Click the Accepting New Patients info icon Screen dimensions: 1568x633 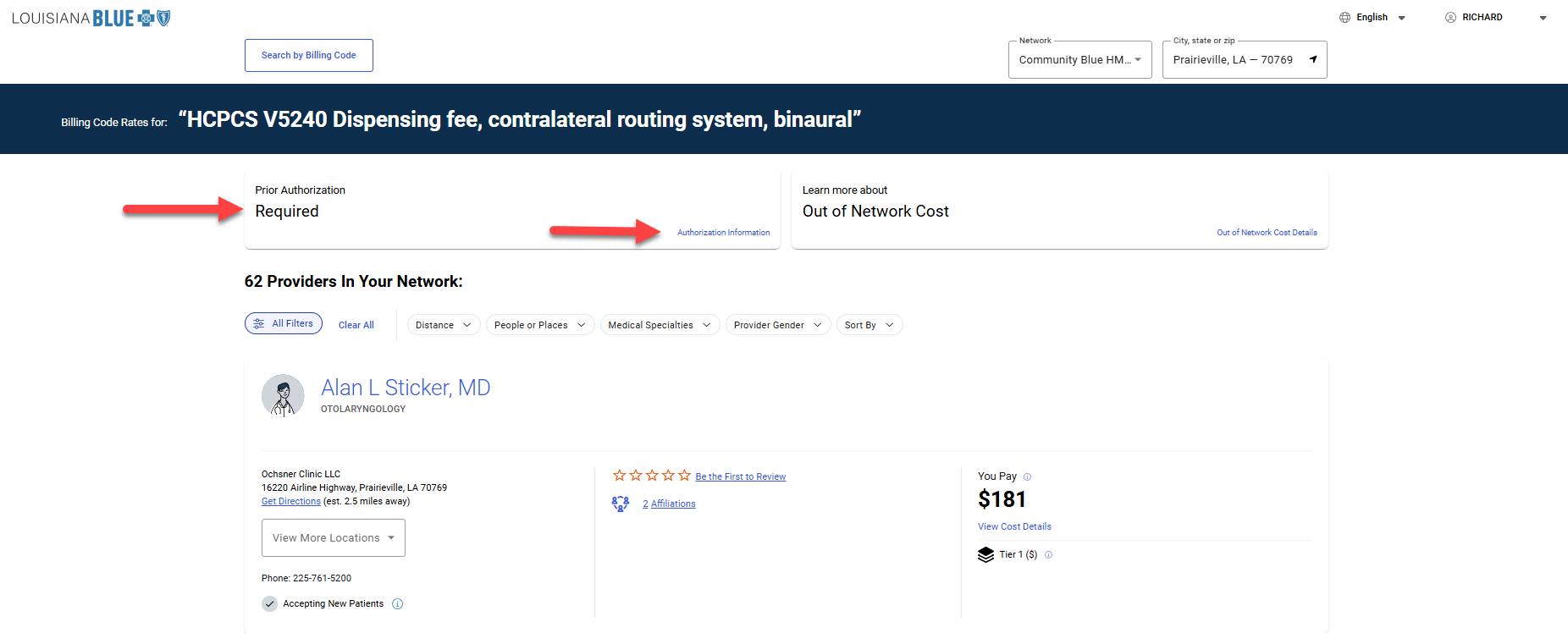click(x=398, y=603)
